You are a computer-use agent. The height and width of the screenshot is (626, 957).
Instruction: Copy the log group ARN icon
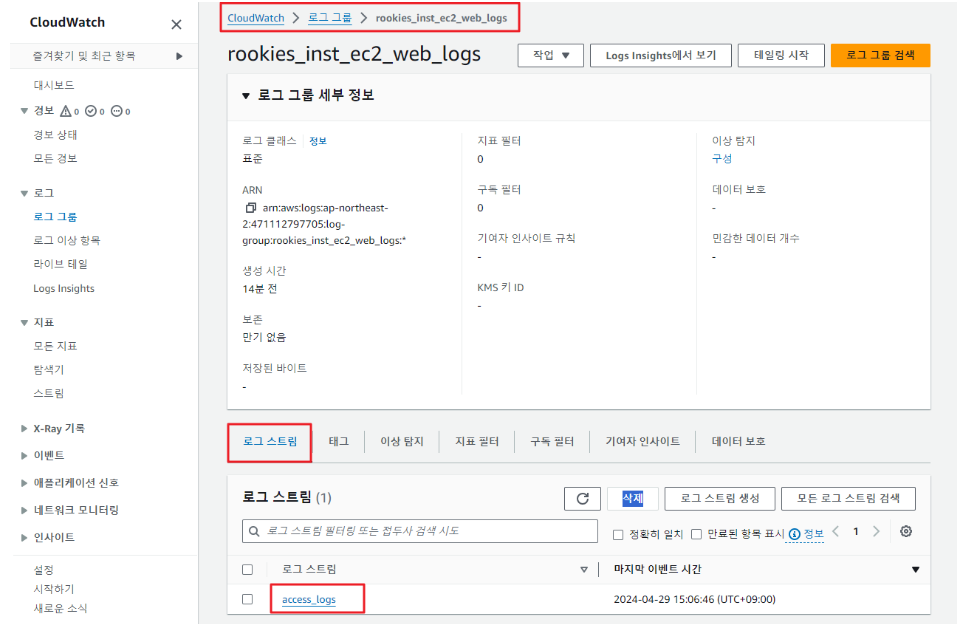[x=250, y=208]
